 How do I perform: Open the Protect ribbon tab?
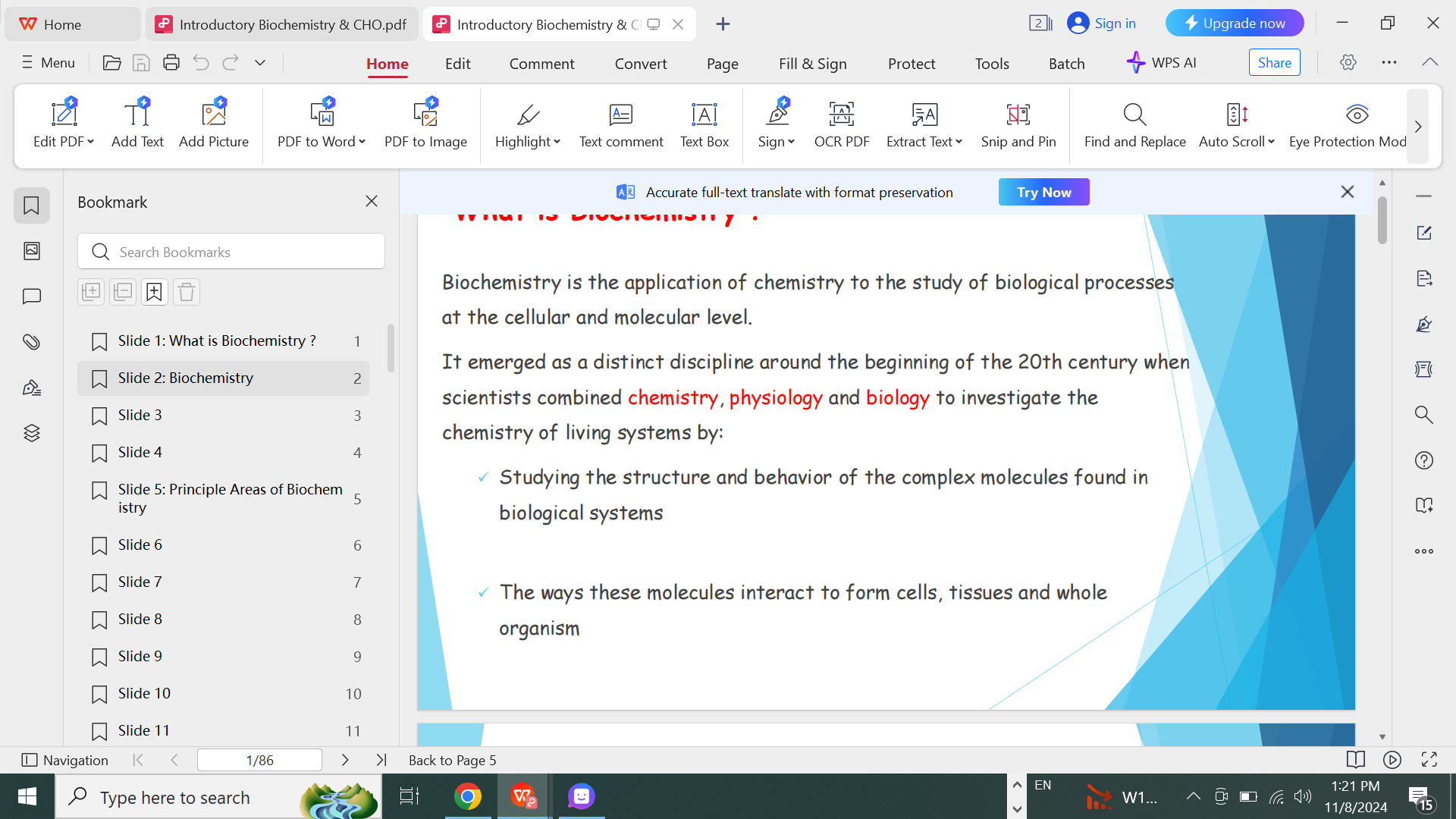click(911, 64)
